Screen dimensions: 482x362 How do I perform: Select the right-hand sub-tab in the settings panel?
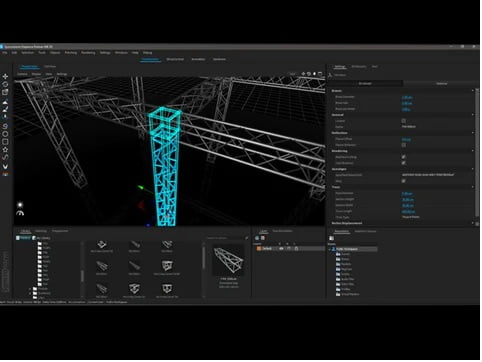(x=442, y=84)
